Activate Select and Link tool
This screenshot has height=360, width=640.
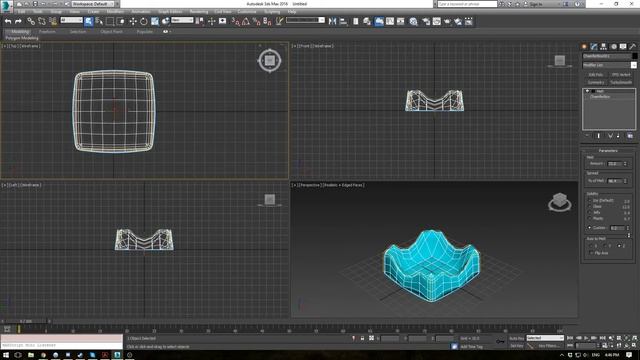click(x=31, y=21)
